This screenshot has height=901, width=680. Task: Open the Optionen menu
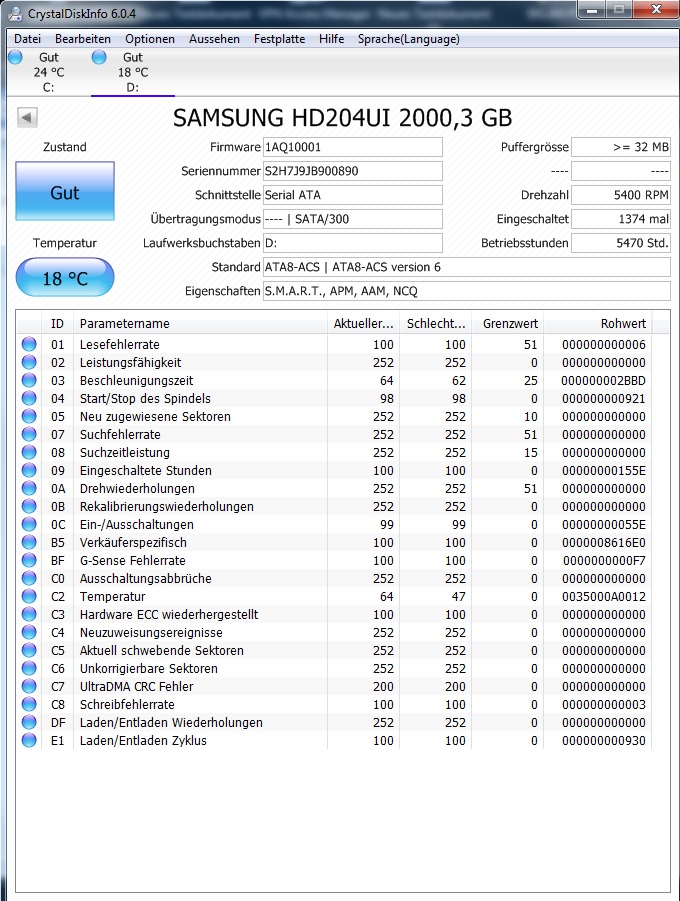coord(150,39)
